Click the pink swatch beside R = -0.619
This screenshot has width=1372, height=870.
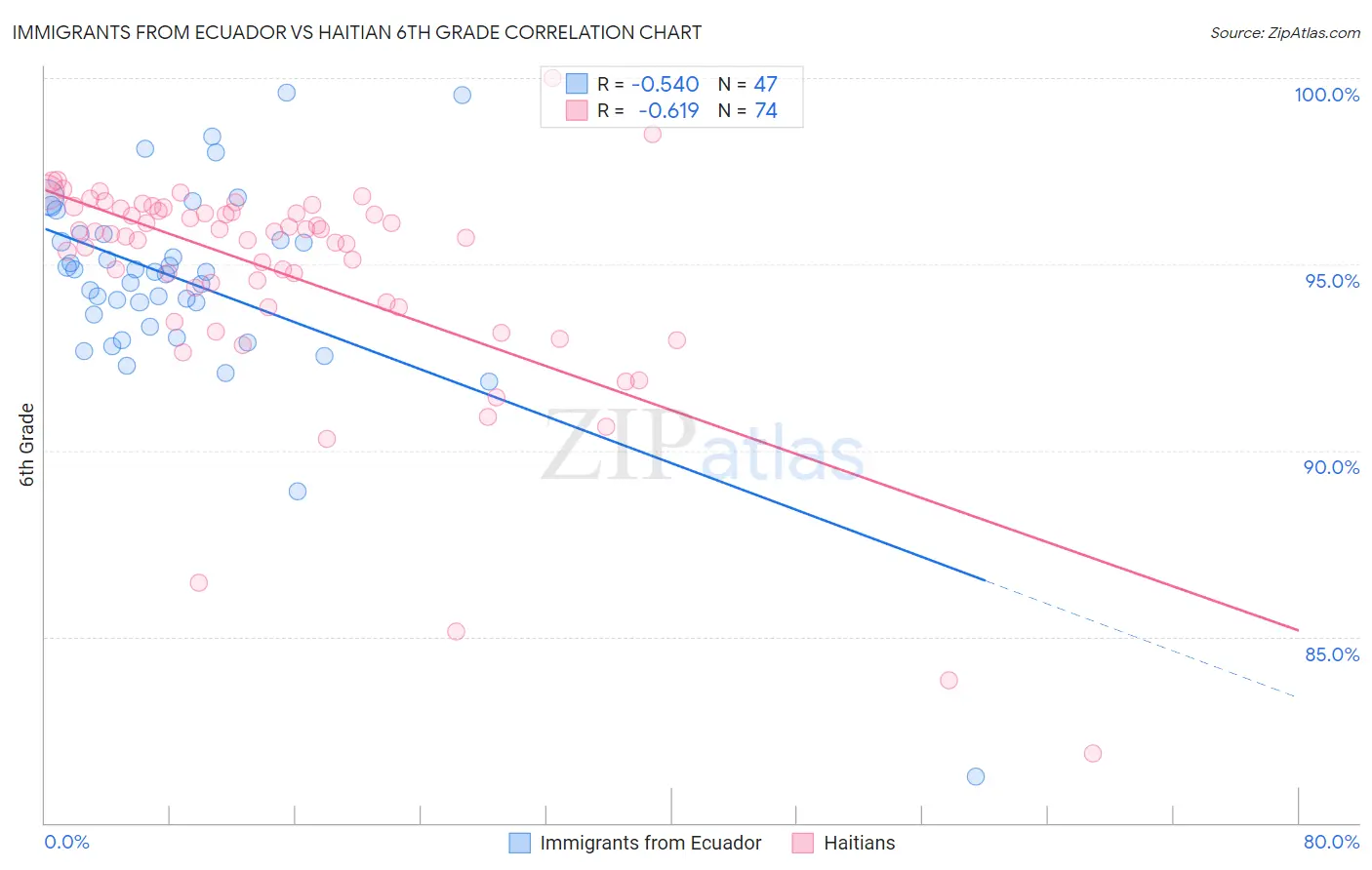[x=577, y=110]
